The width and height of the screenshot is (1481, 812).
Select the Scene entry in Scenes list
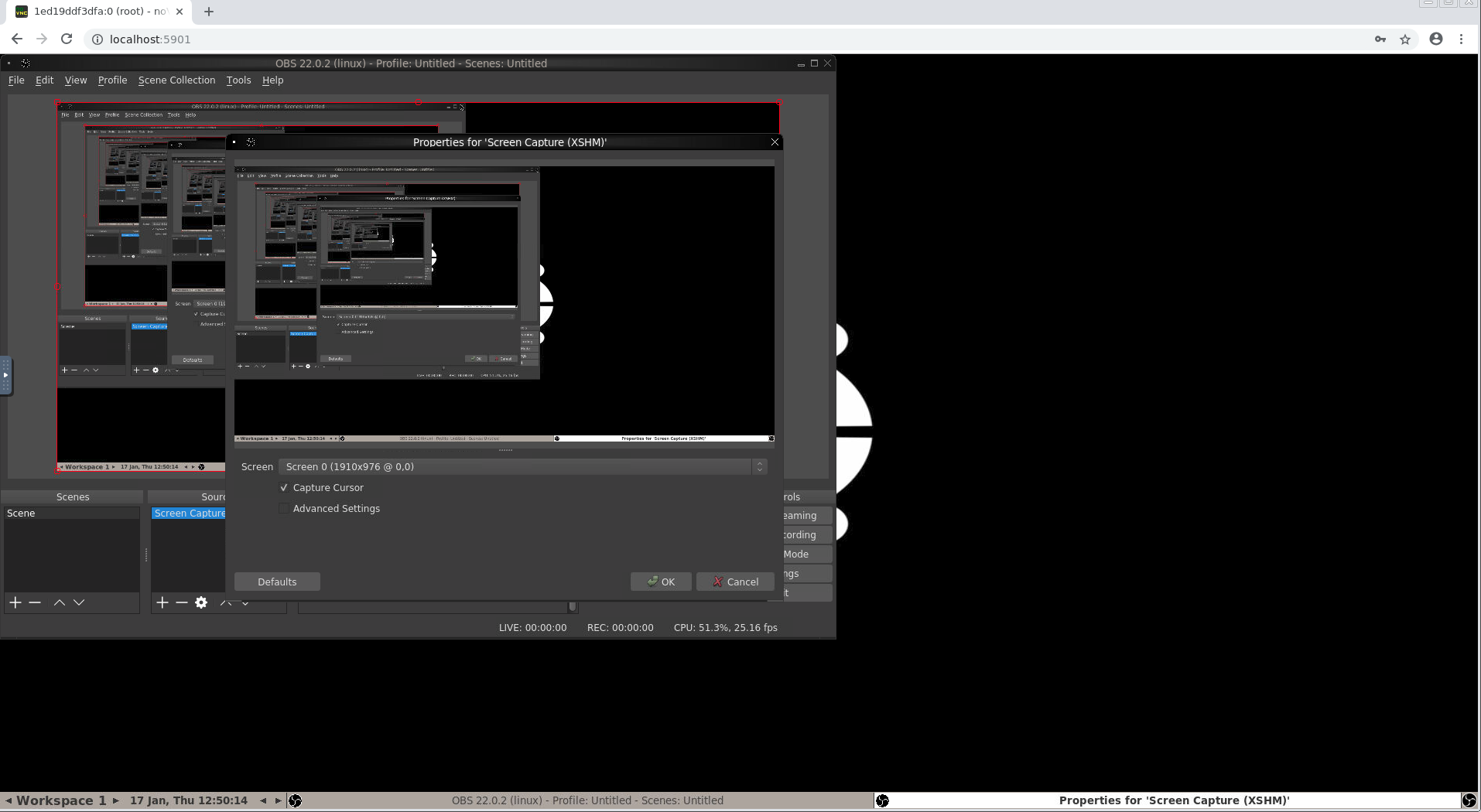[x=71, y=513]
